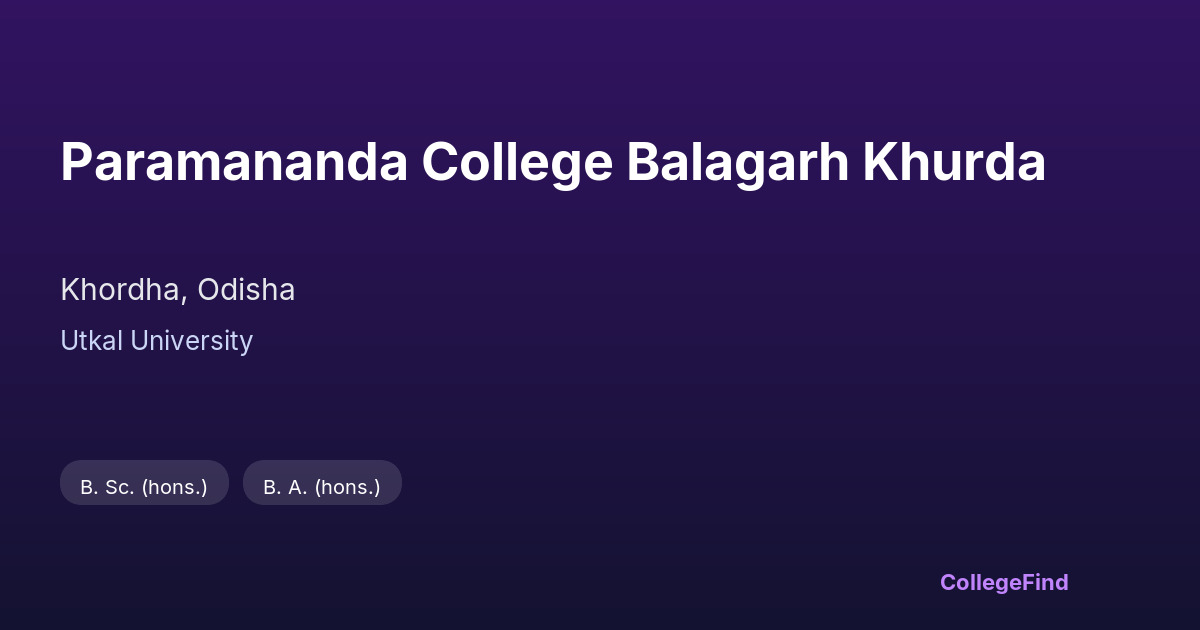Open the CollegeFind brand logo

(x=1003, y=582)
